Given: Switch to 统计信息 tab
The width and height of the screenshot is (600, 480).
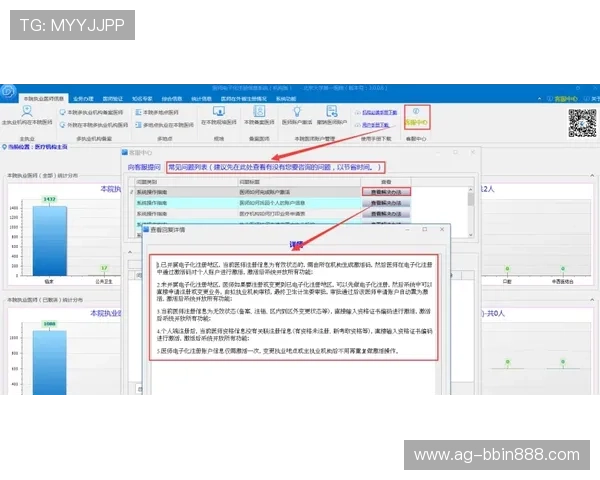Looking at the screenshot, I should (201, 99).
